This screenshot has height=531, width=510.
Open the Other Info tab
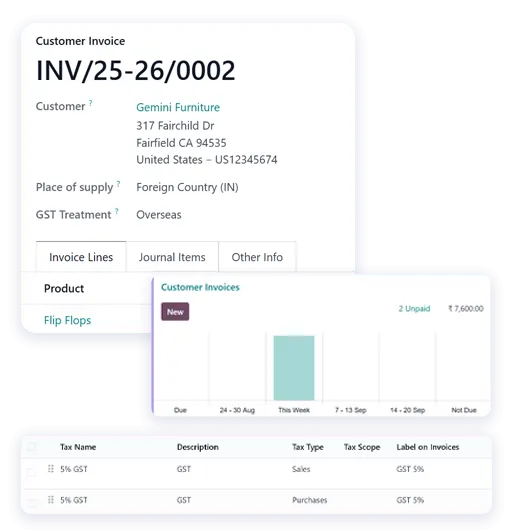[257, 257]
